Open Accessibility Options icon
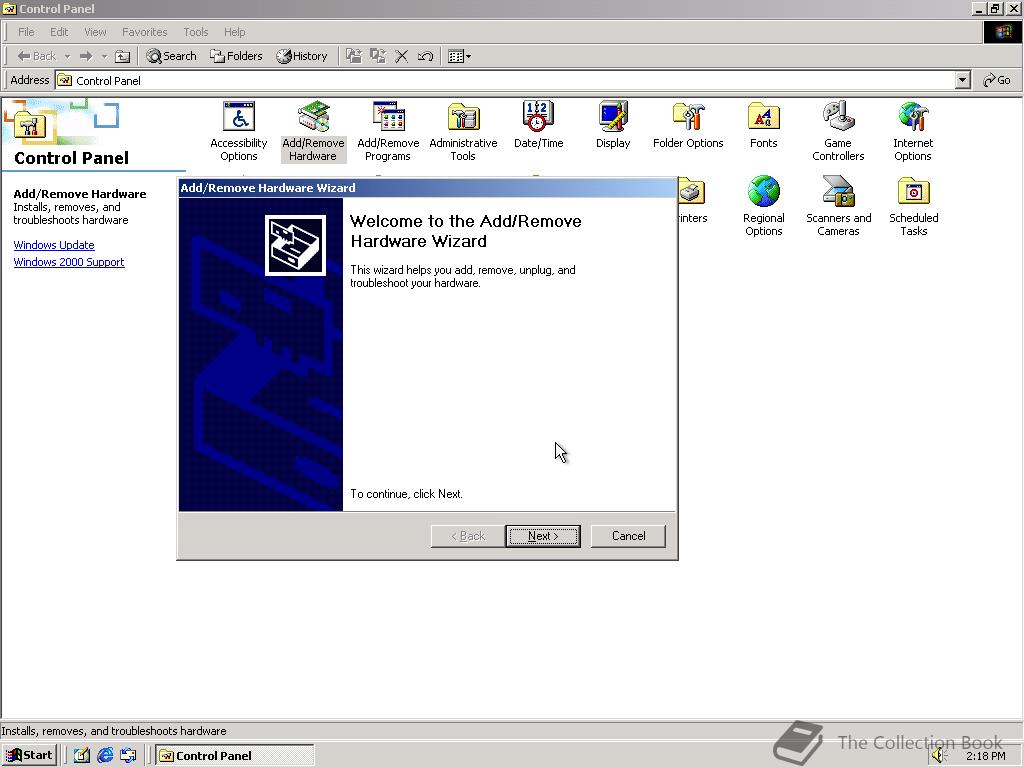 tap(238, 131)
